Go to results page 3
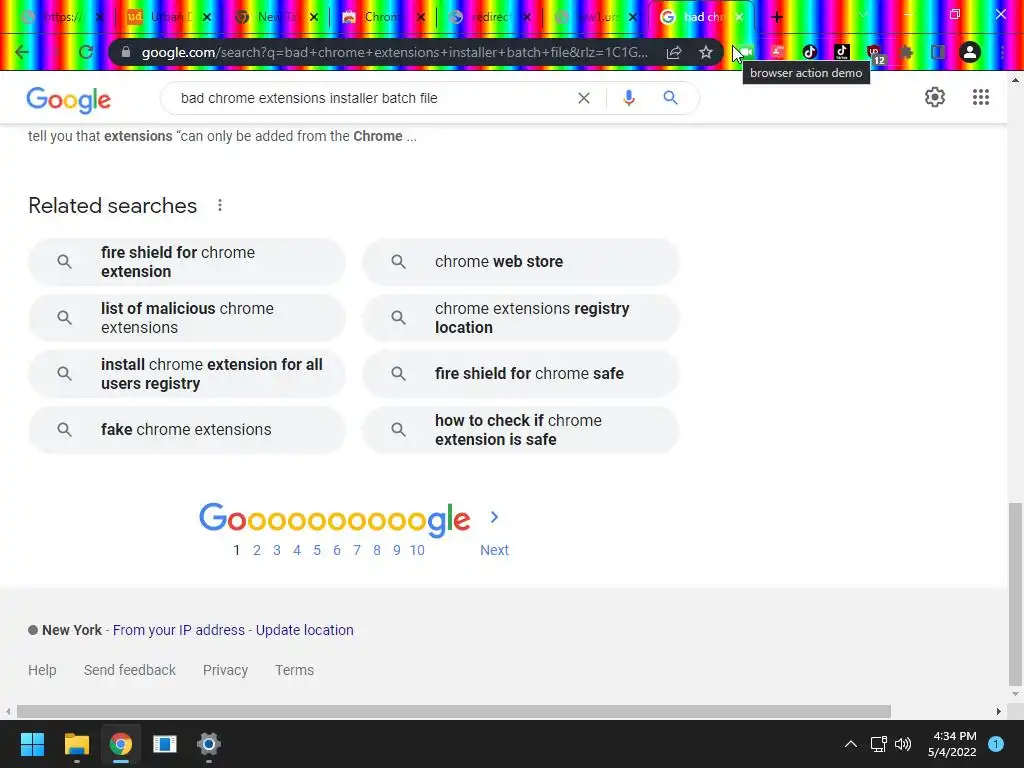Viewport: 1024px width, 768px height. [277, 551]
